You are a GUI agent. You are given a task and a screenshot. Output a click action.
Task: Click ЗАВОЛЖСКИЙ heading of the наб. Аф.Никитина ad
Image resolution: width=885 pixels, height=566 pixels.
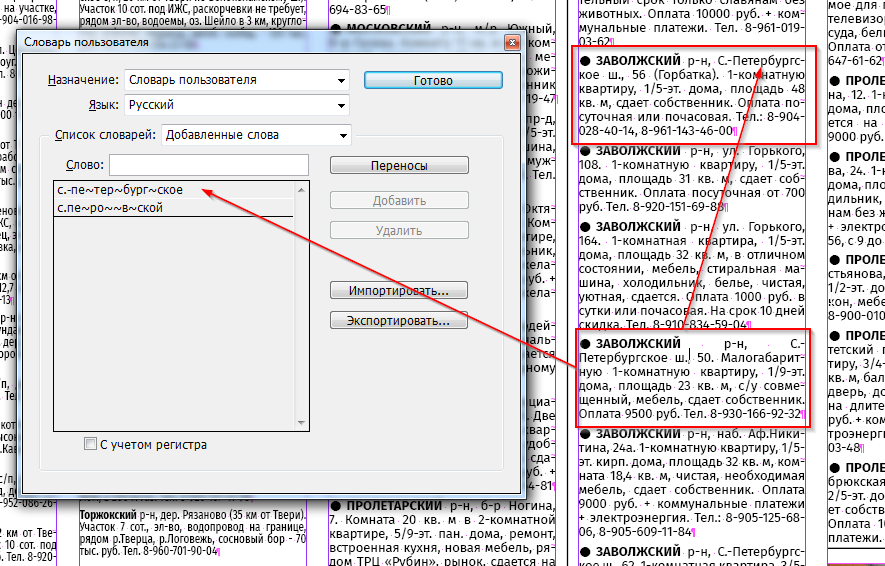(x=638, y=434)
